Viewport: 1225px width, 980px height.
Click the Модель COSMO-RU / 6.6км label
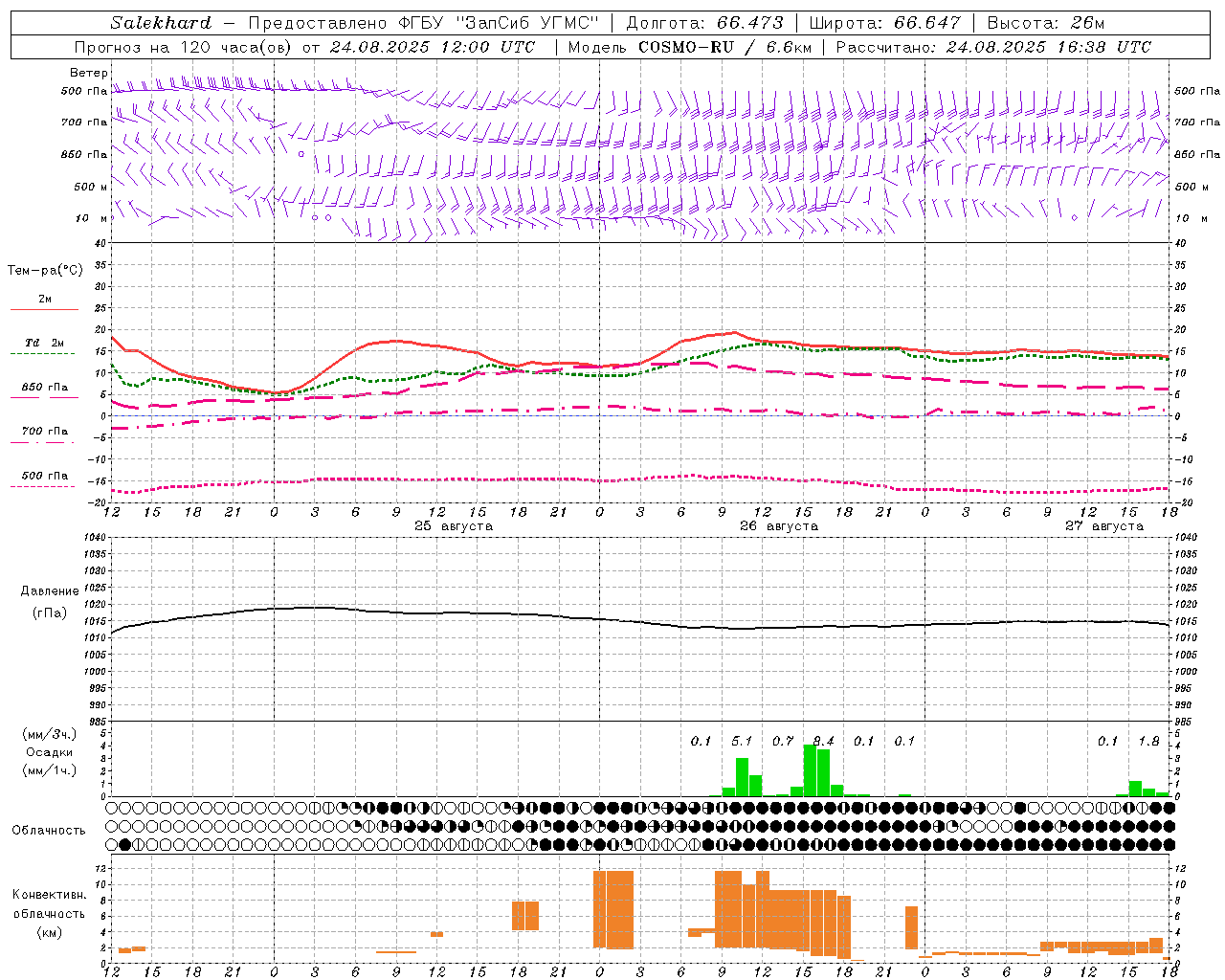click(x=689, y=47)
